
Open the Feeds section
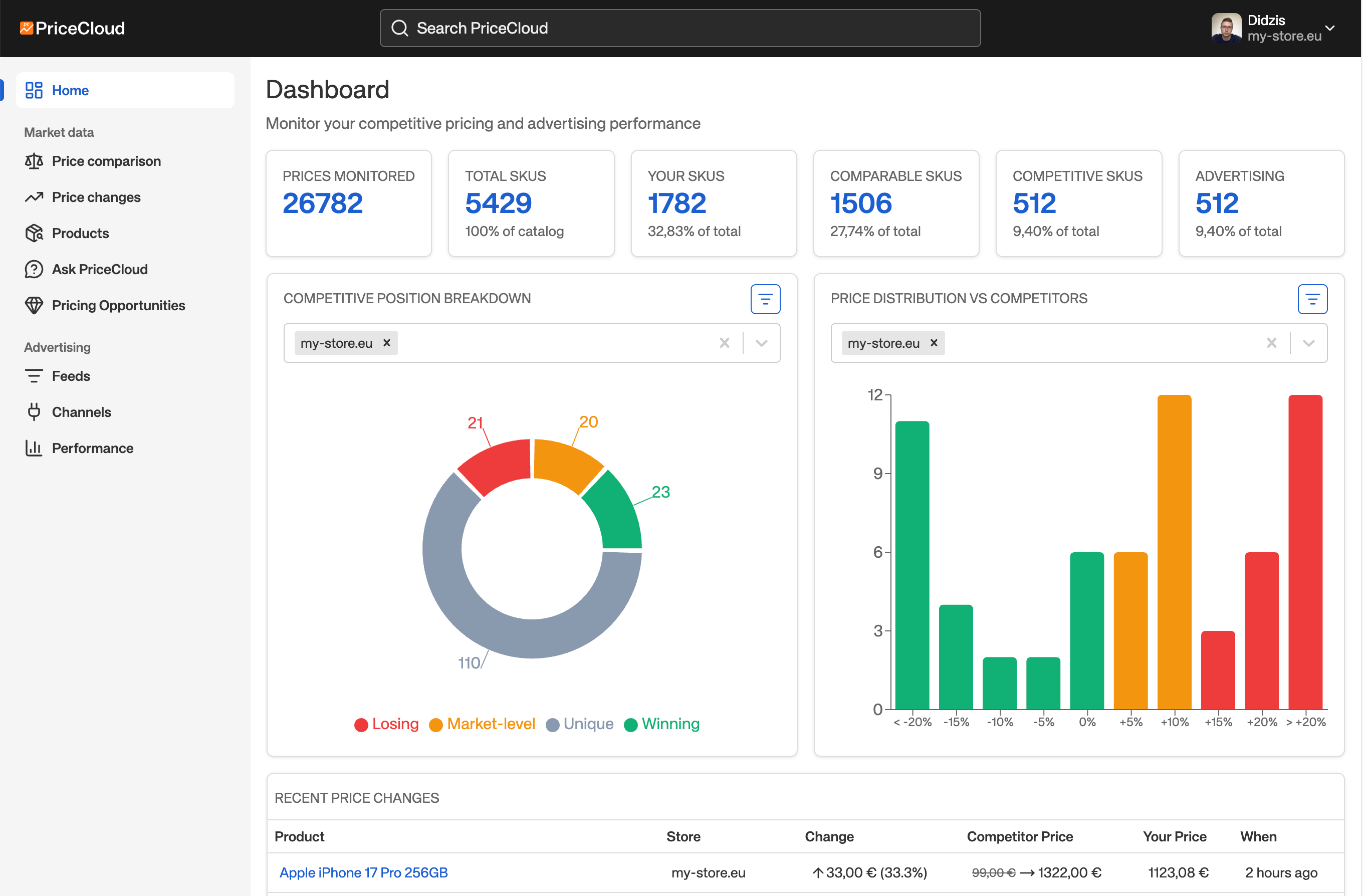click(71, 376)
